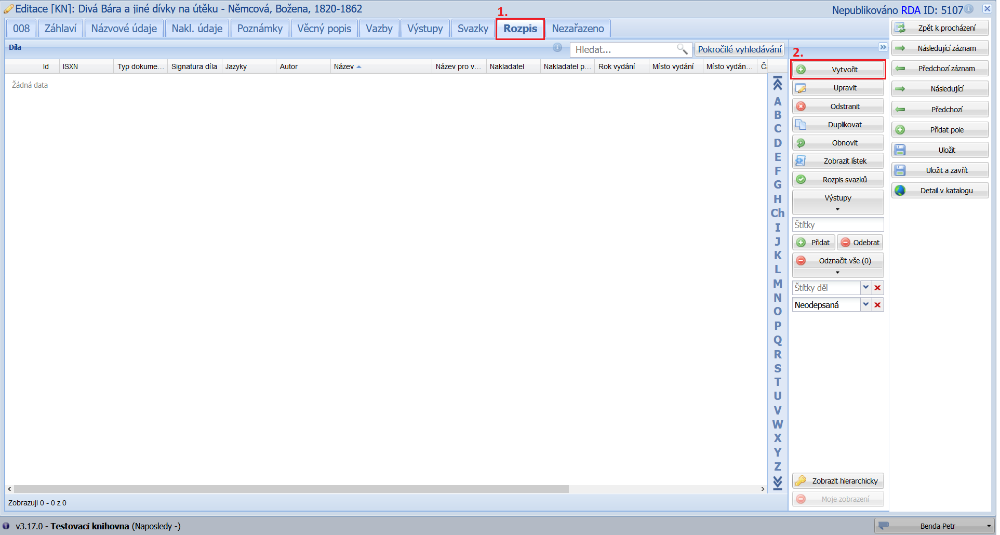Open the Názvové údaje tab
The height and width of the screenshot is (535, 1000).
coord(124,28)
